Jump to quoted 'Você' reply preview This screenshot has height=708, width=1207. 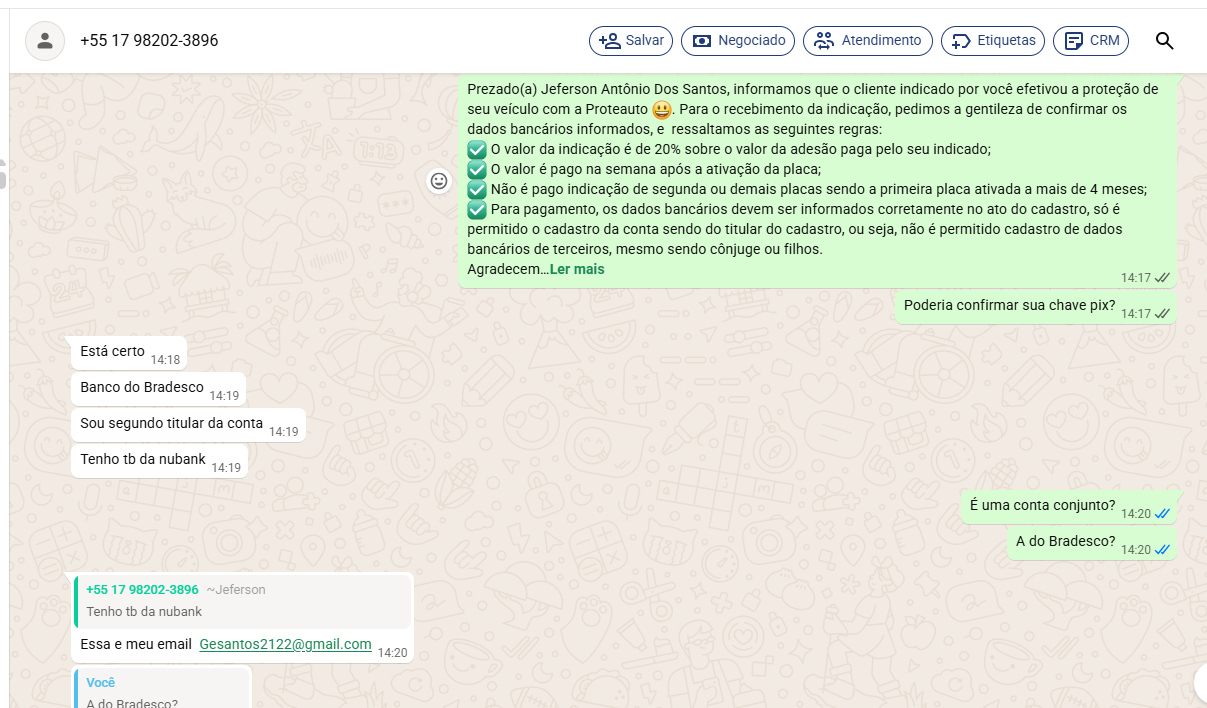tap(162, 690)
